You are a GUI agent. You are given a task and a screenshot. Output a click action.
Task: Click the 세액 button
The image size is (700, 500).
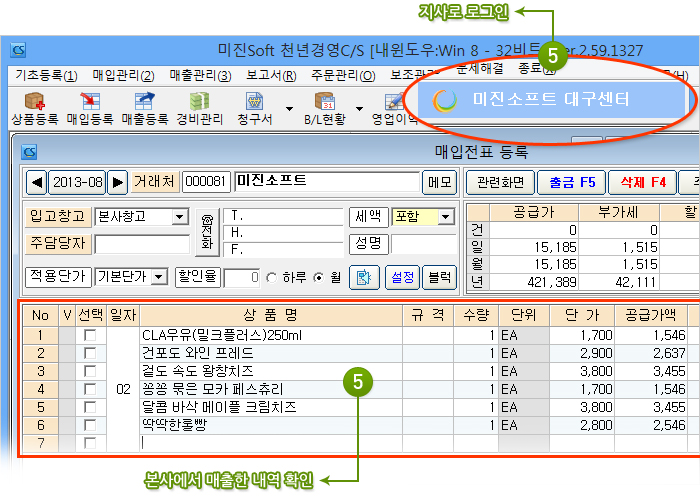368,217
